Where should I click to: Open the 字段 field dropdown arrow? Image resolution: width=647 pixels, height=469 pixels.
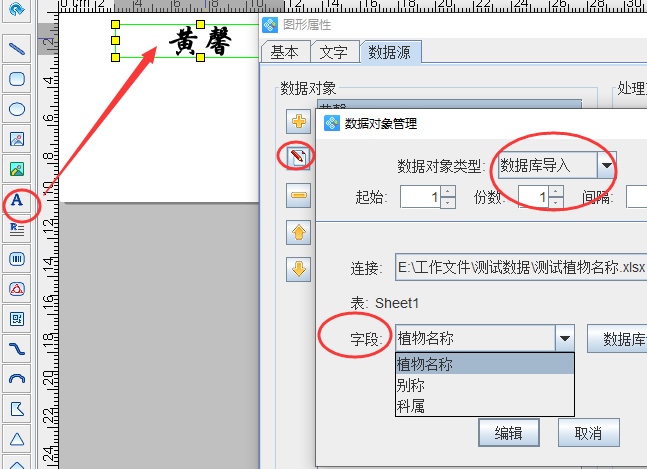(564, 338)
